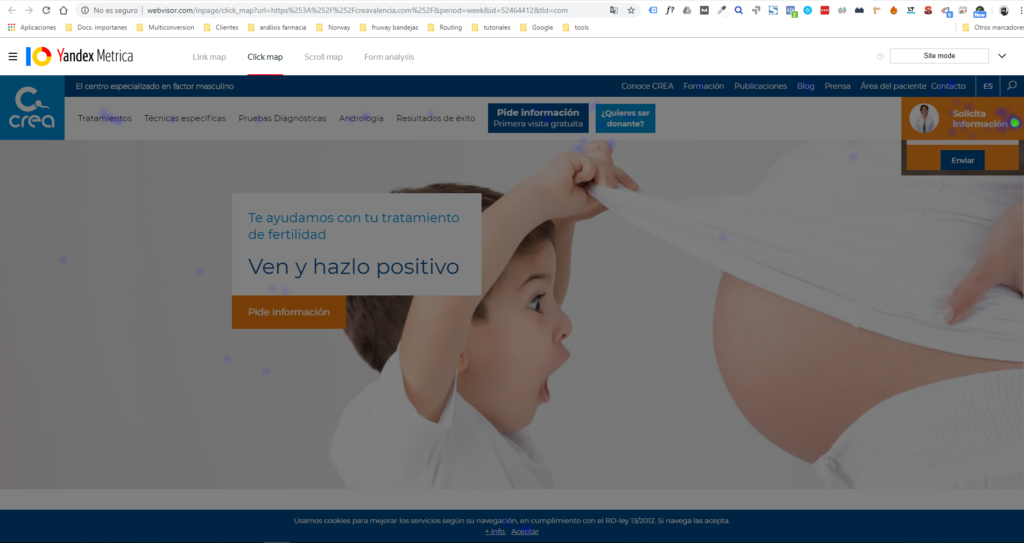
Task: Go forward in browser history
Action: click(x=29, y=10)
